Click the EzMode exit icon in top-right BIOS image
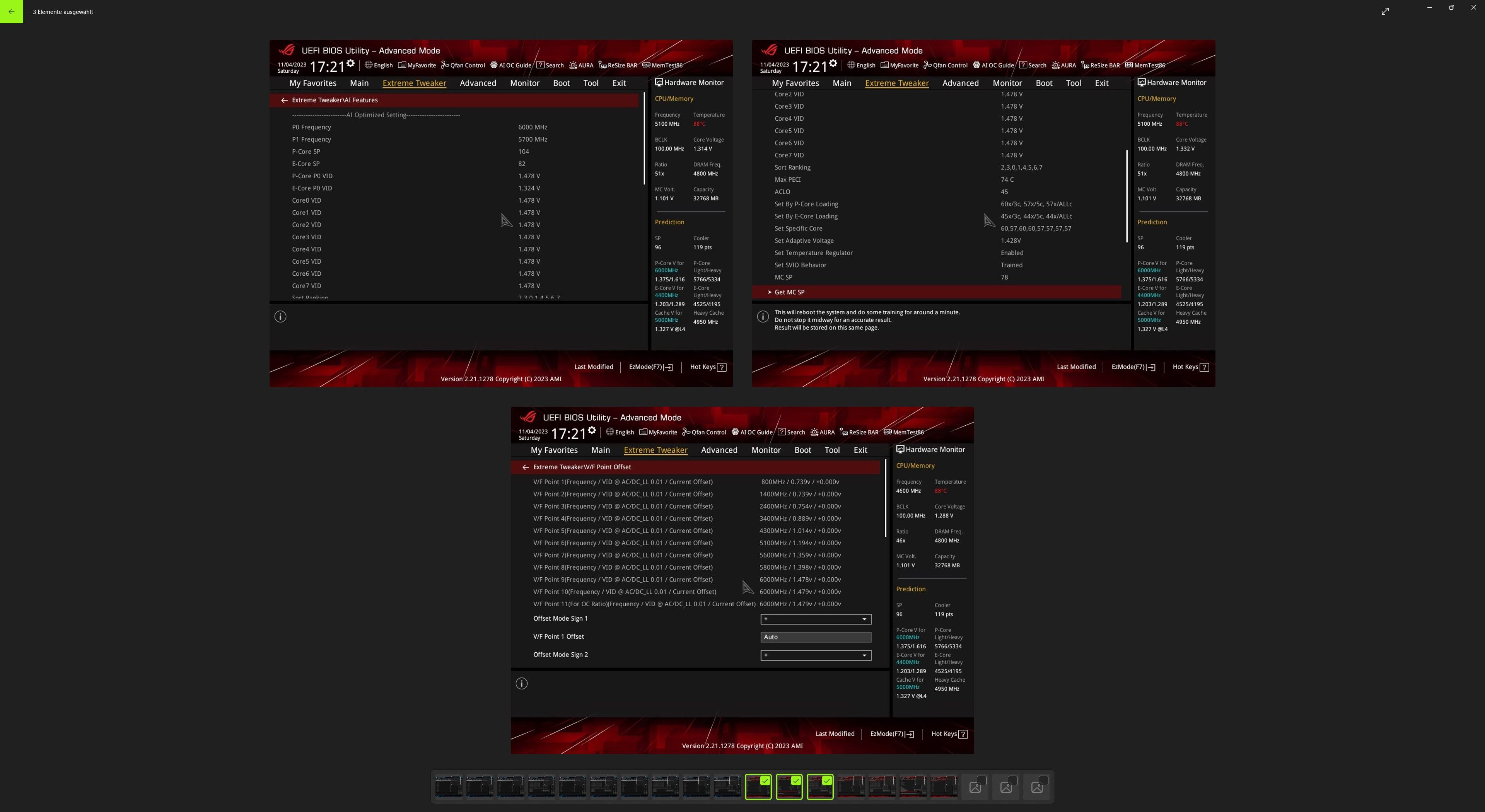Screen dimensions: 1485x812 (x=1150, y=367)
